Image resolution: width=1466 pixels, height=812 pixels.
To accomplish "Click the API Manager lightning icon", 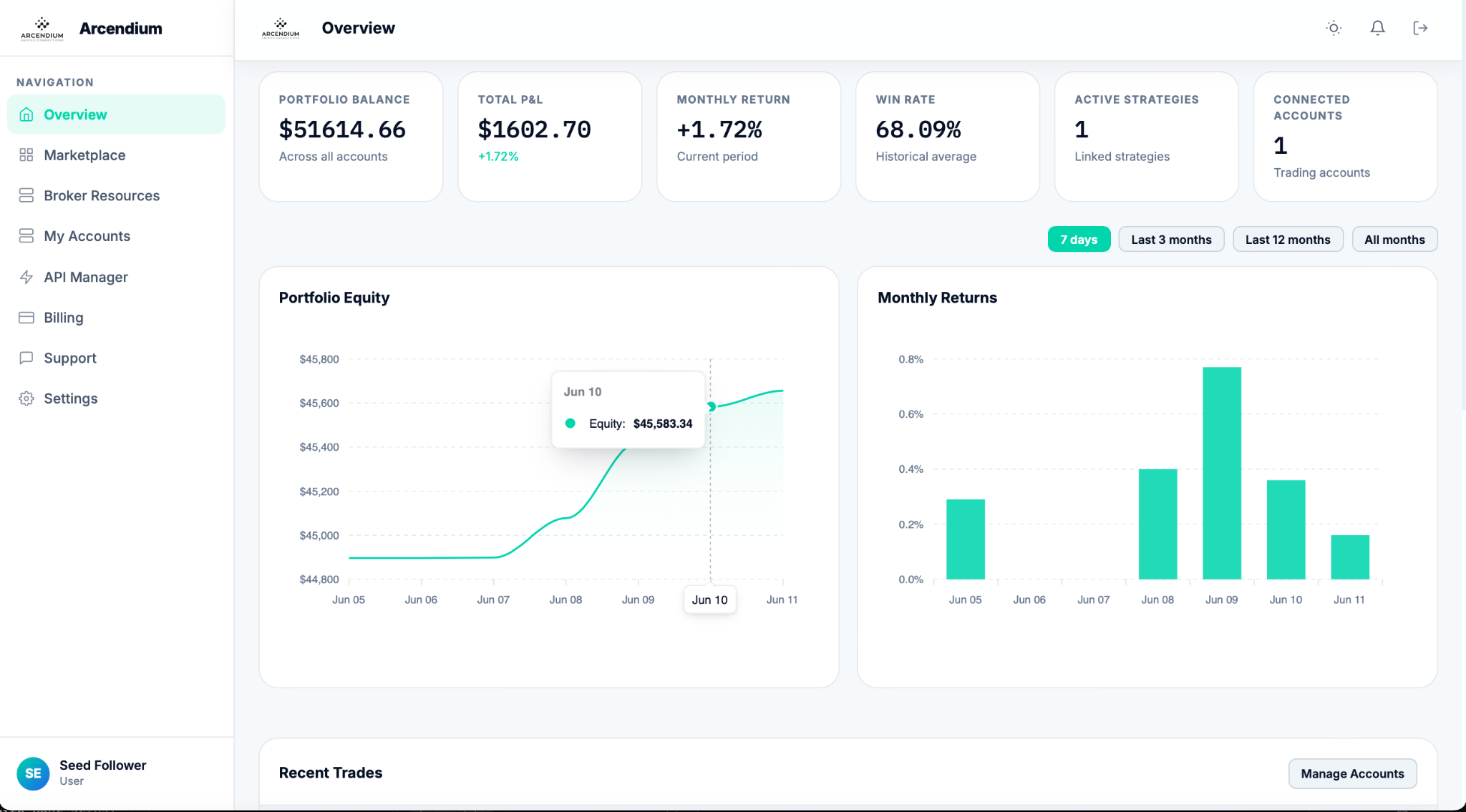I will tap(26, 277).
